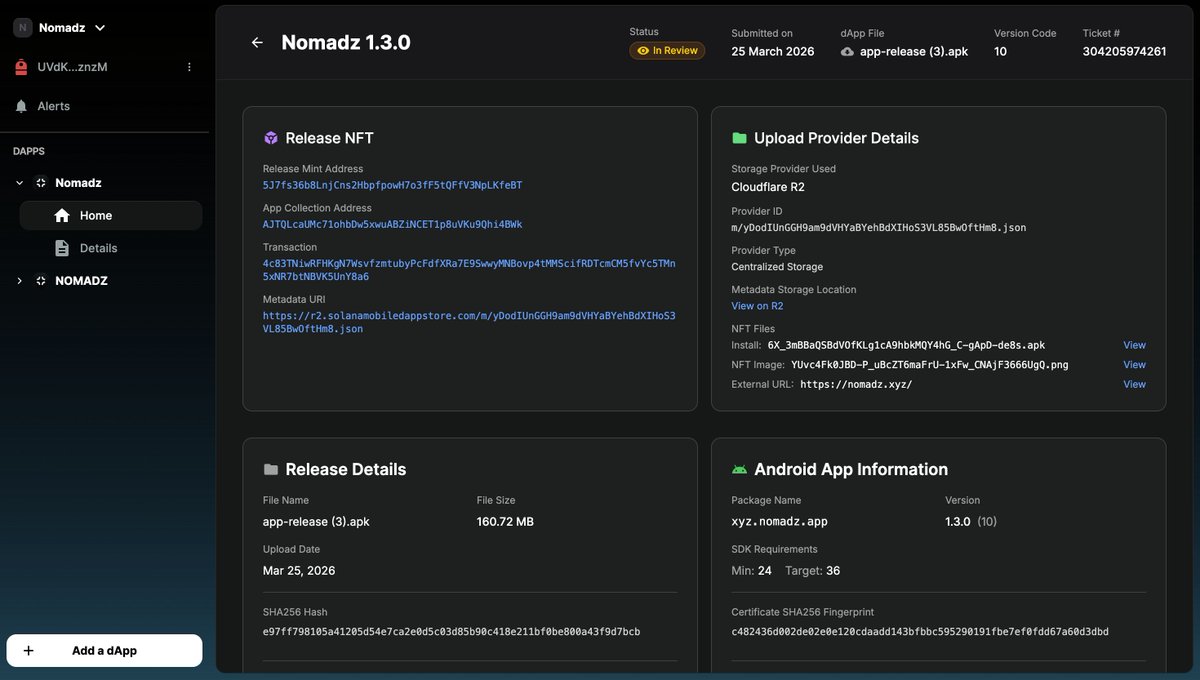Click the eye icon in status badge
Viewport: 1200px width, 680px height.
[643, 51]
